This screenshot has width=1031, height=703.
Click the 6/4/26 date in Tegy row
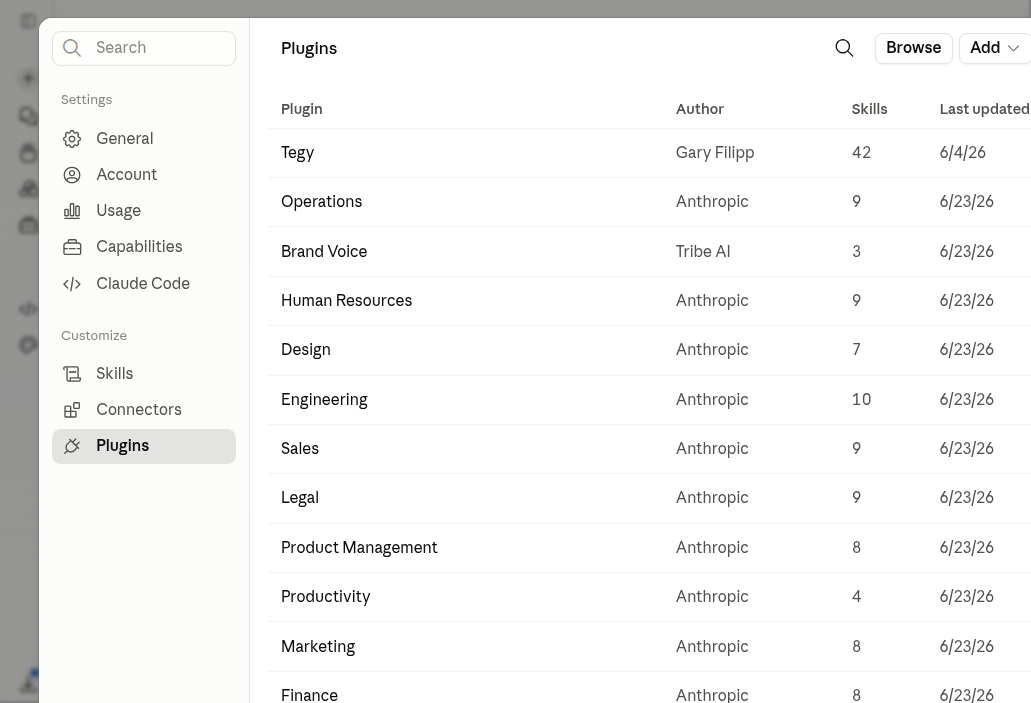[963, 153]
